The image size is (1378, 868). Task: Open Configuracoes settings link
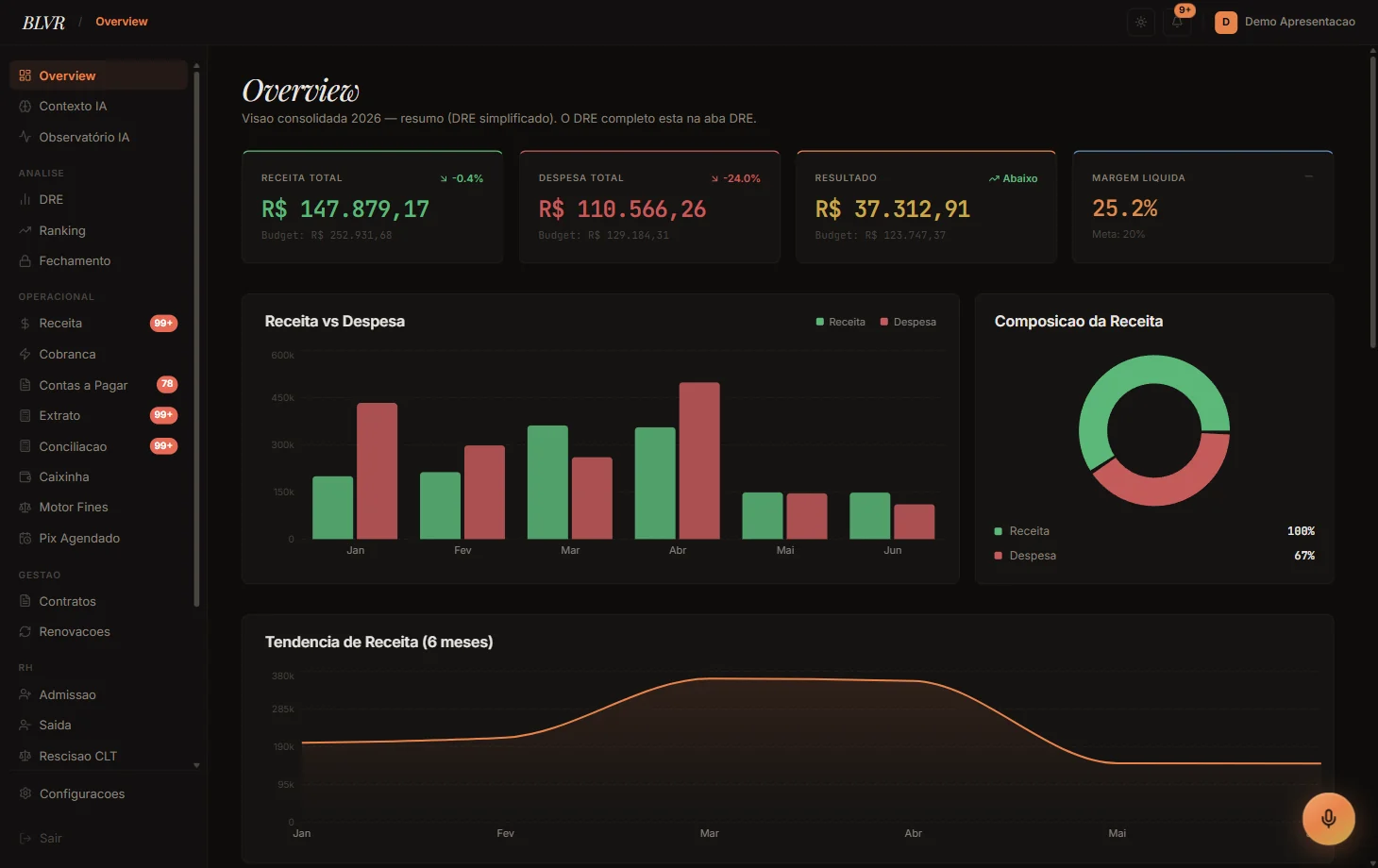click(x=98, y=793)
